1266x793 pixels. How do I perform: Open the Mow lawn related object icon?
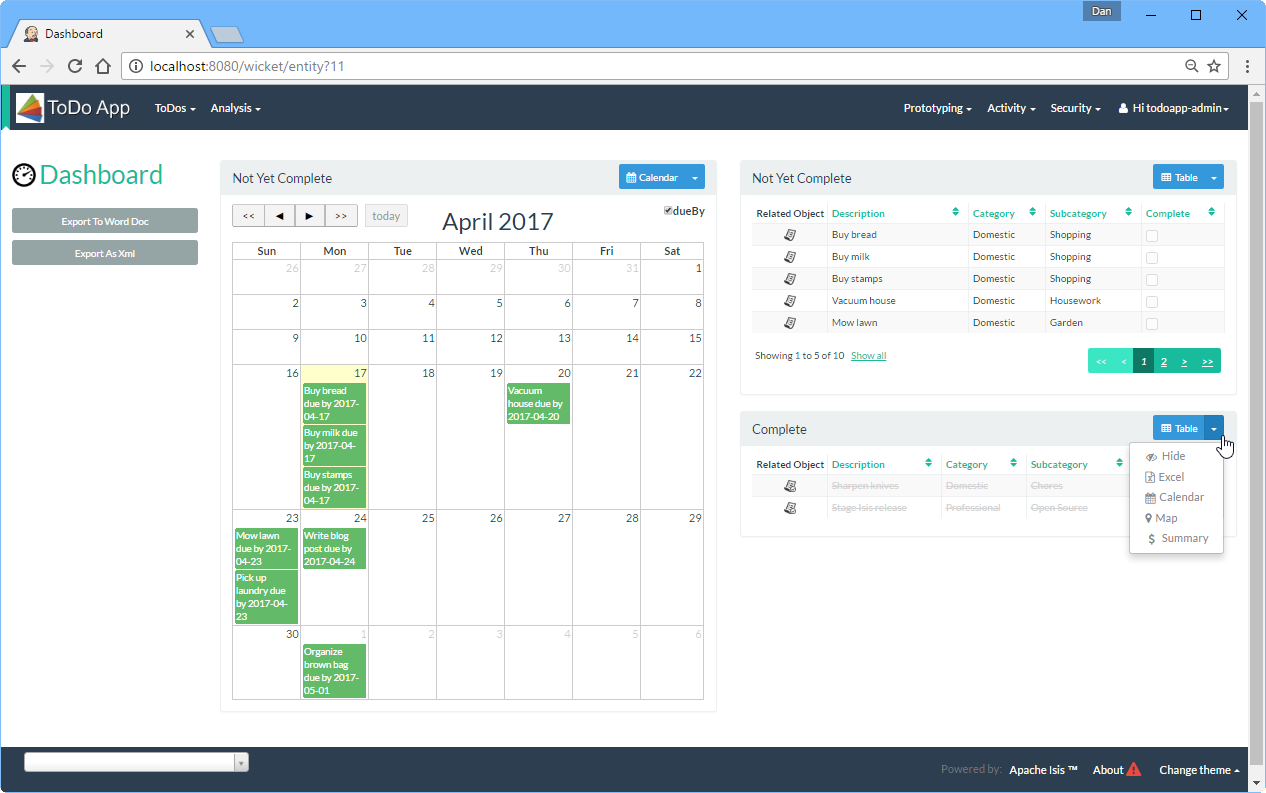[x=790, y=323]
